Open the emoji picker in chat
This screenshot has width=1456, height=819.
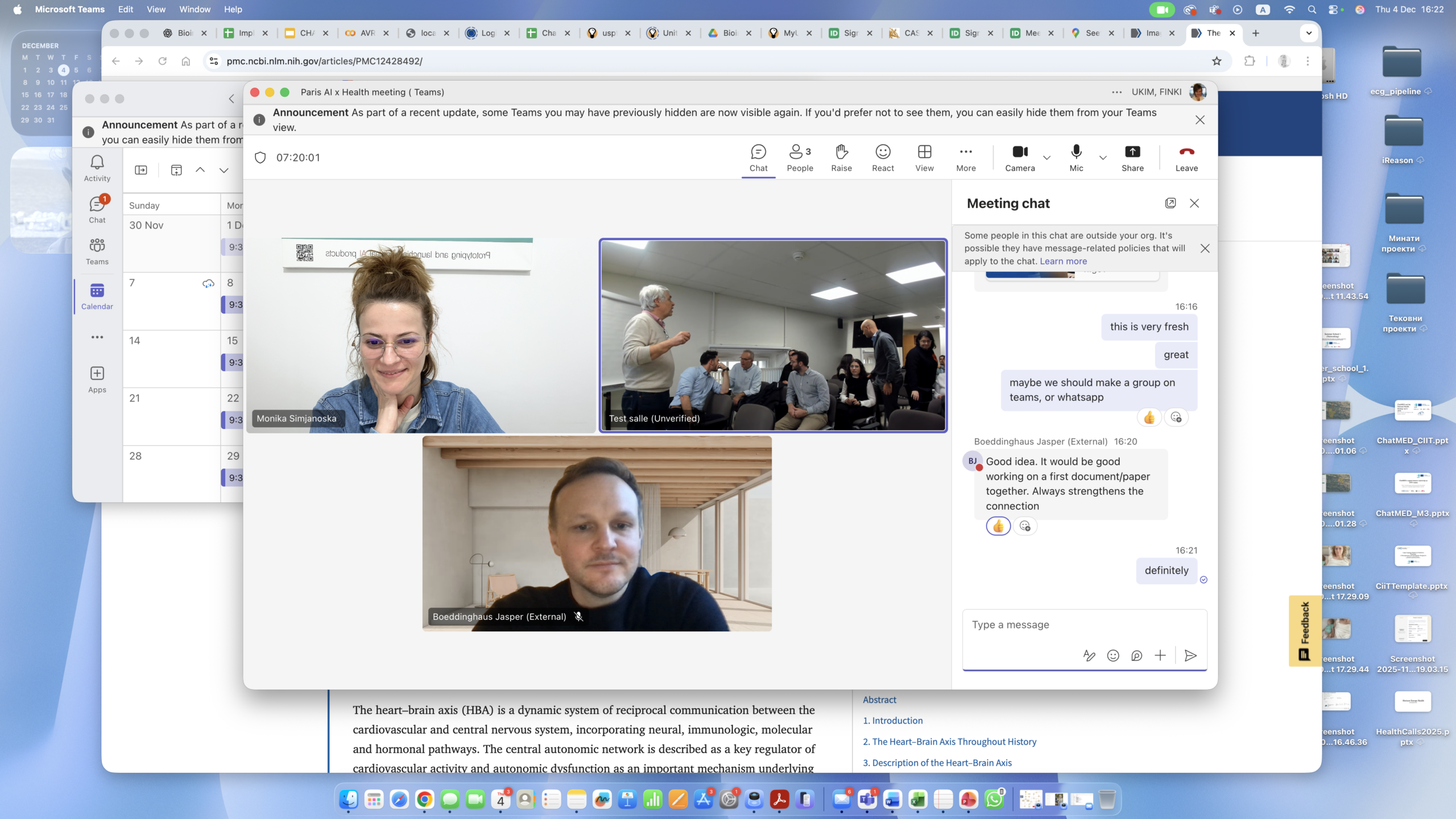(x=1113, y=656)
